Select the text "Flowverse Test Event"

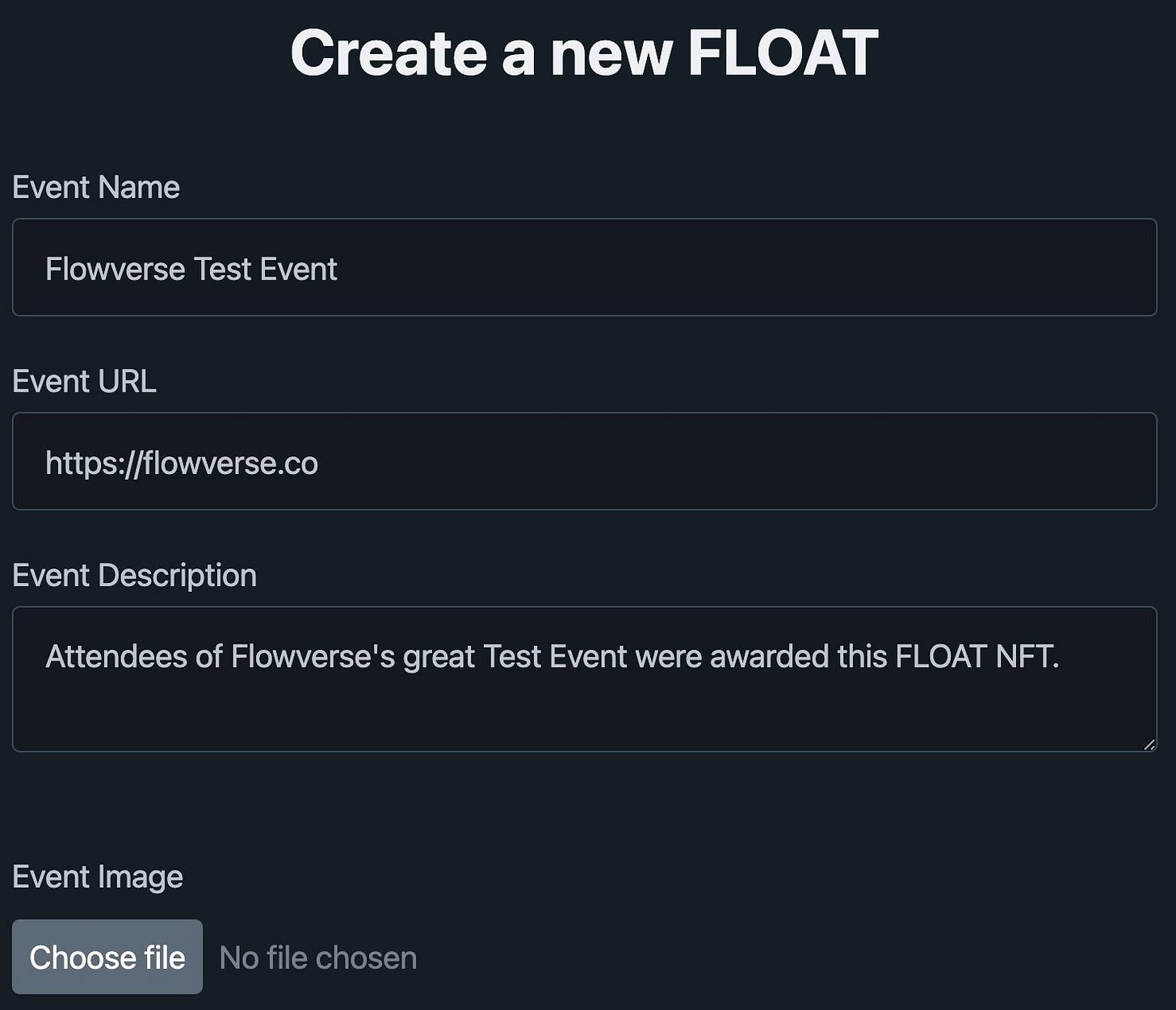[x=191, y=269]
